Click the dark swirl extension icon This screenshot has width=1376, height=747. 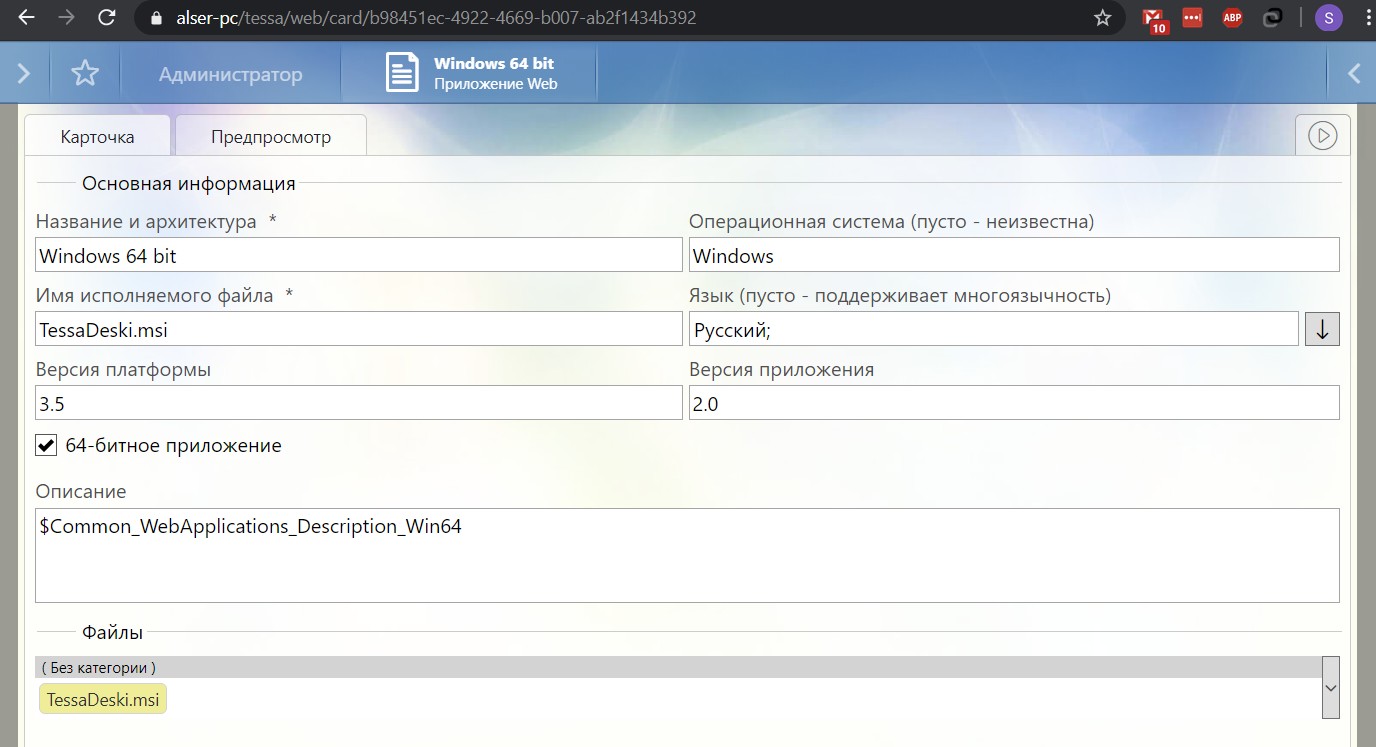tap(1273, 17)
